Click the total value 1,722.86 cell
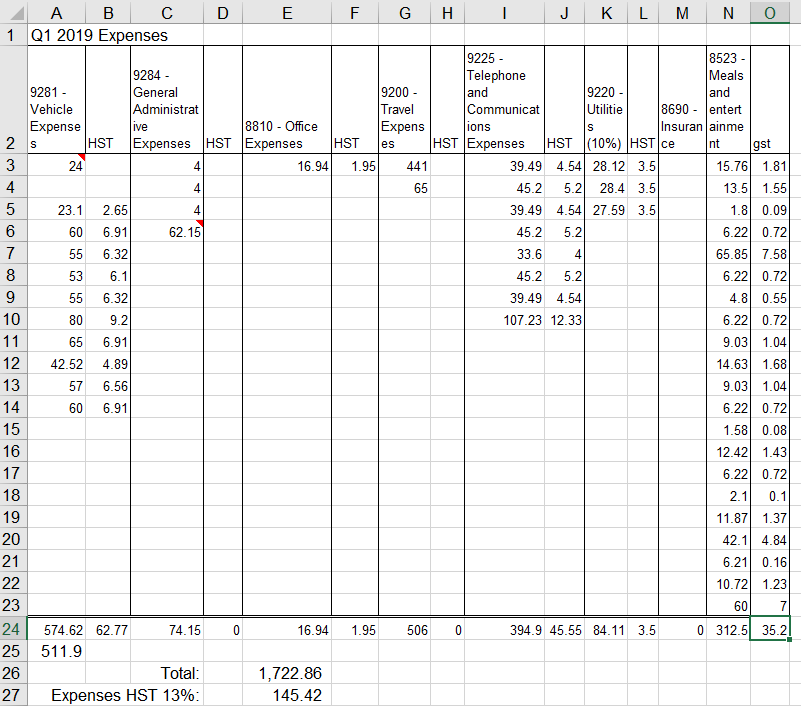This screenshot has width=802, height=708. [286, 673]
